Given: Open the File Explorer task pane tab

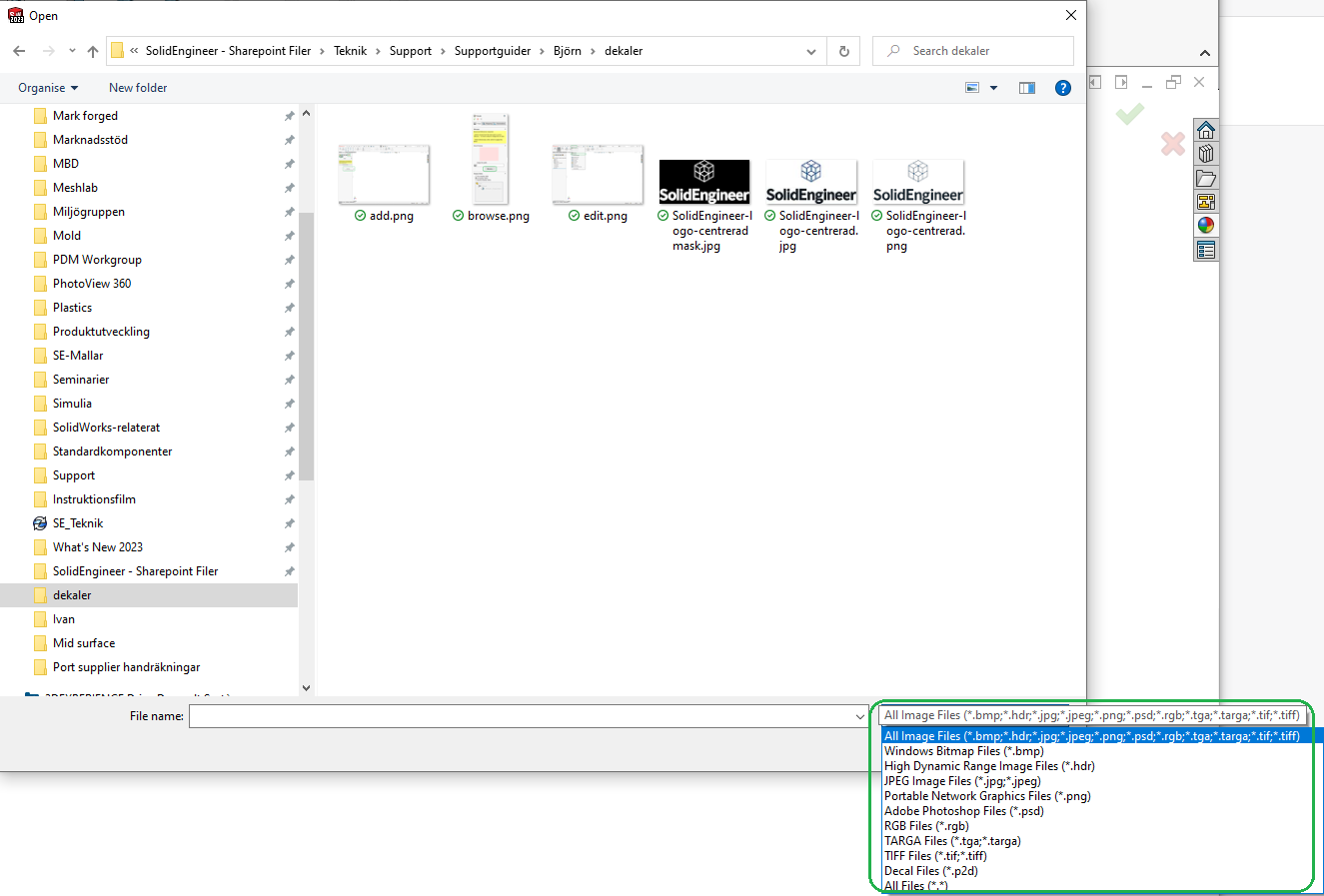Looking at the screenshot, I should (1206, 178).
